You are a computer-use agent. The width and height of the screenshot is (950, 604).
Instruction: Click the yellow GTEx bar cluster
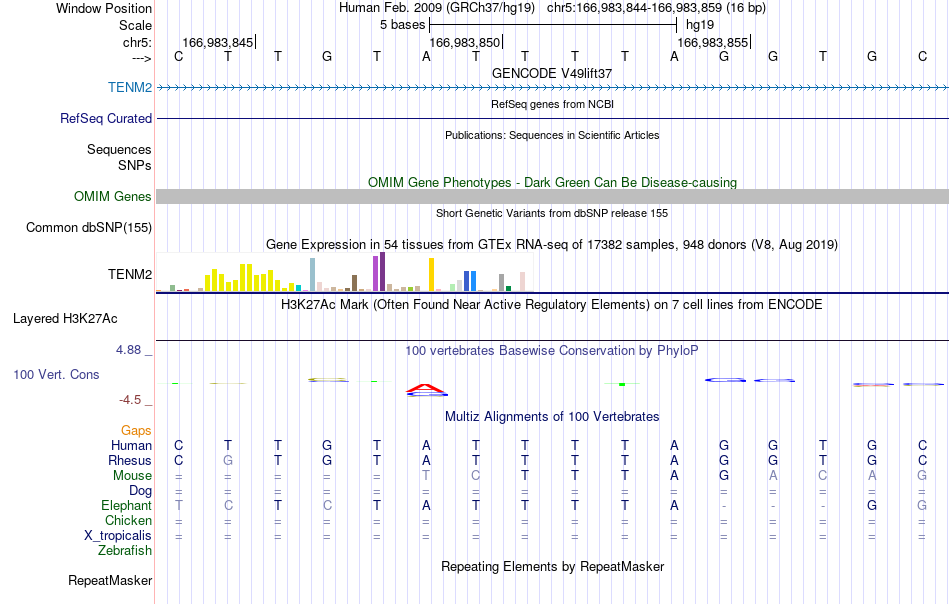click(242, 278)
